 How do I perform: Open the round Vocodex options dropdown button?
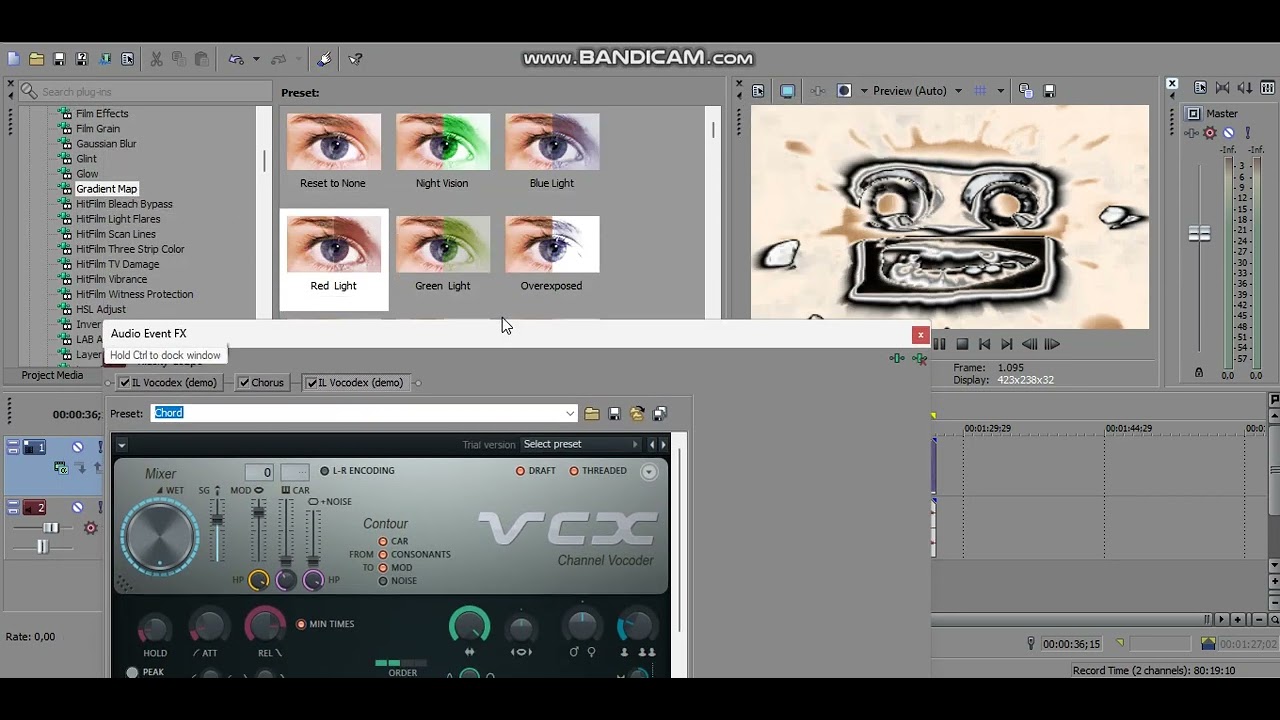(649, 472)
